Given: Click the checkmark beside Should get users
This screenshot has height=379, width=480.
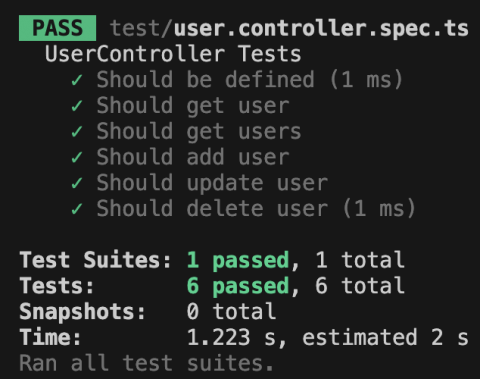Looking at the screenshot, I should [77, 132].
